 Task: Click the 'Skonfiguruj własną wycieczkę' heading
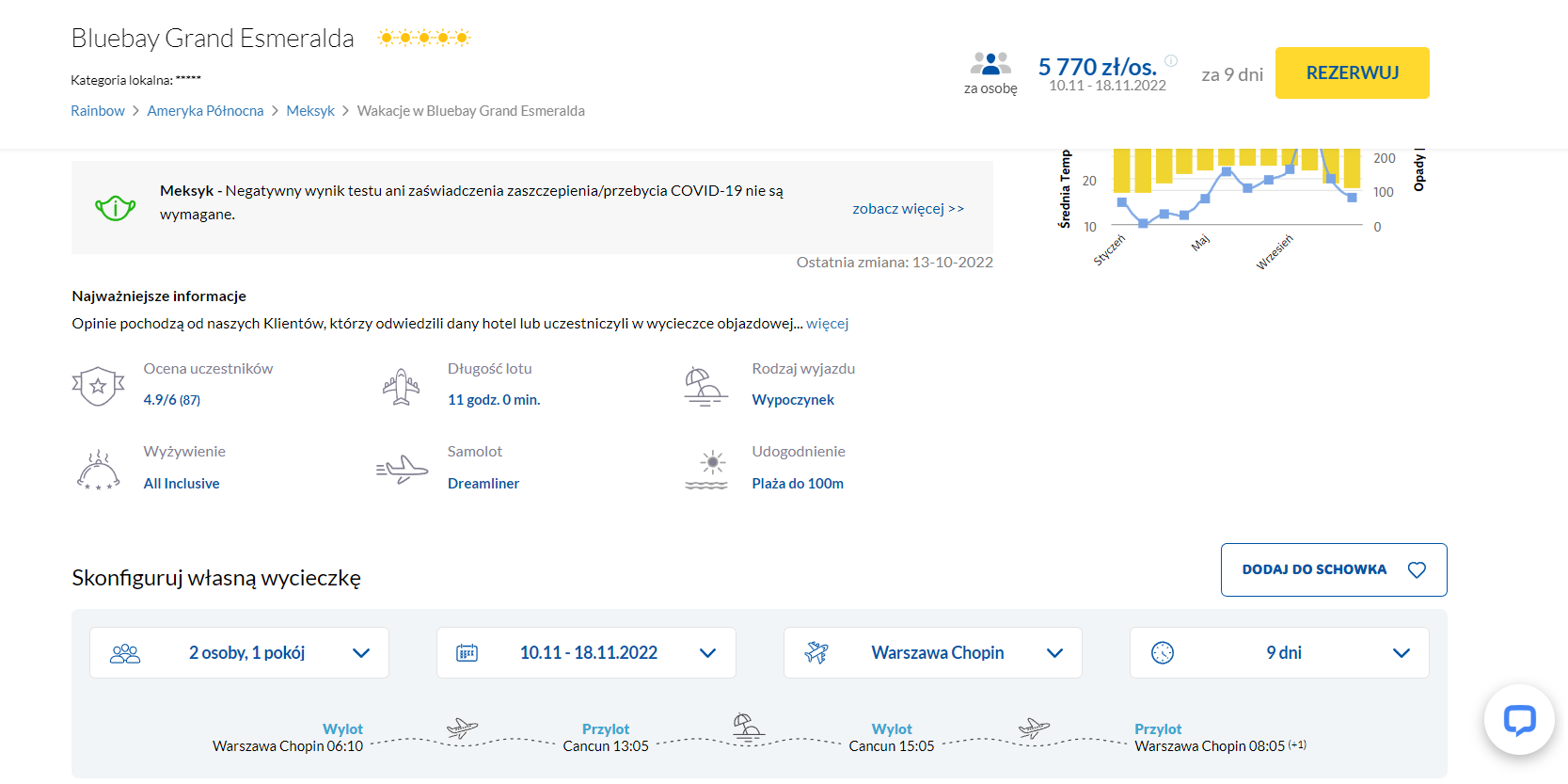[x=216, y=577]
